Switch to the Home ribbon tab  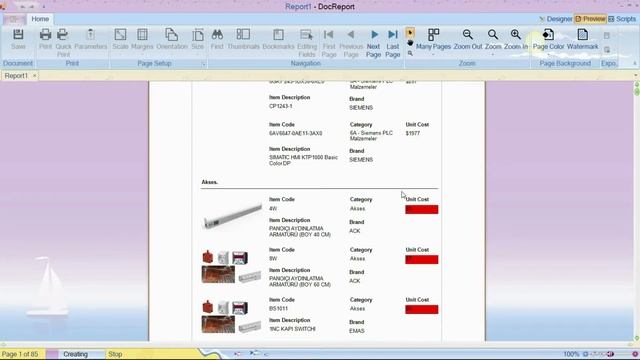(x=40, y=19)
